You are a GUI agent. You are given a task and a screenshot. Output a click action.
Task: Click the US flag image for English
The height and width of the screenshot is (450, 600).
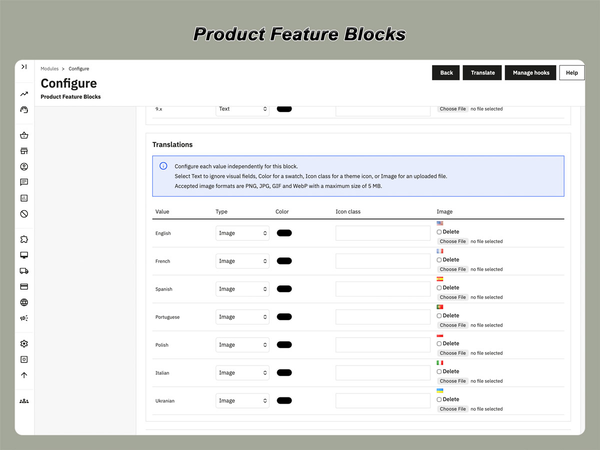click(x=440, y=223)
